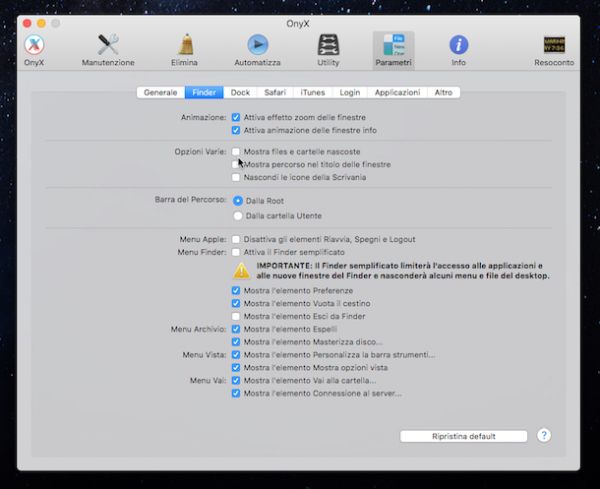Click the Opzioni Varie label

(200, 152)
